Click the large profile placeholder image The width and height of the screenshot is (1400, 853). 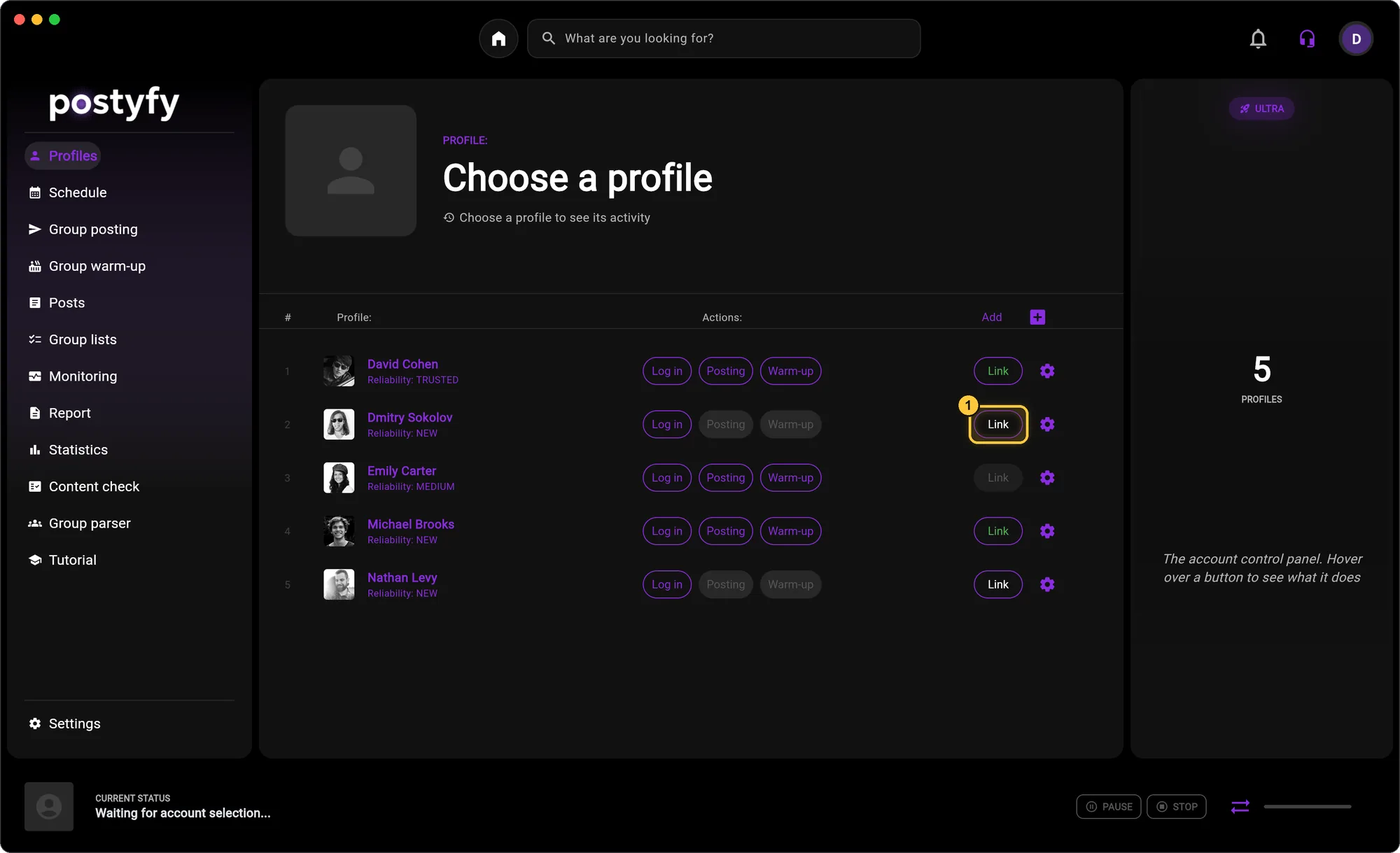[351, 171]
